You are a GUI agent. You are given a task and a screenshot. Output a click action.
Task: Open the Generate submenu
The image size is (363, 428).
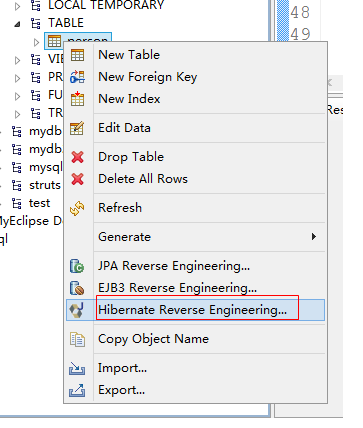(195, 237)
